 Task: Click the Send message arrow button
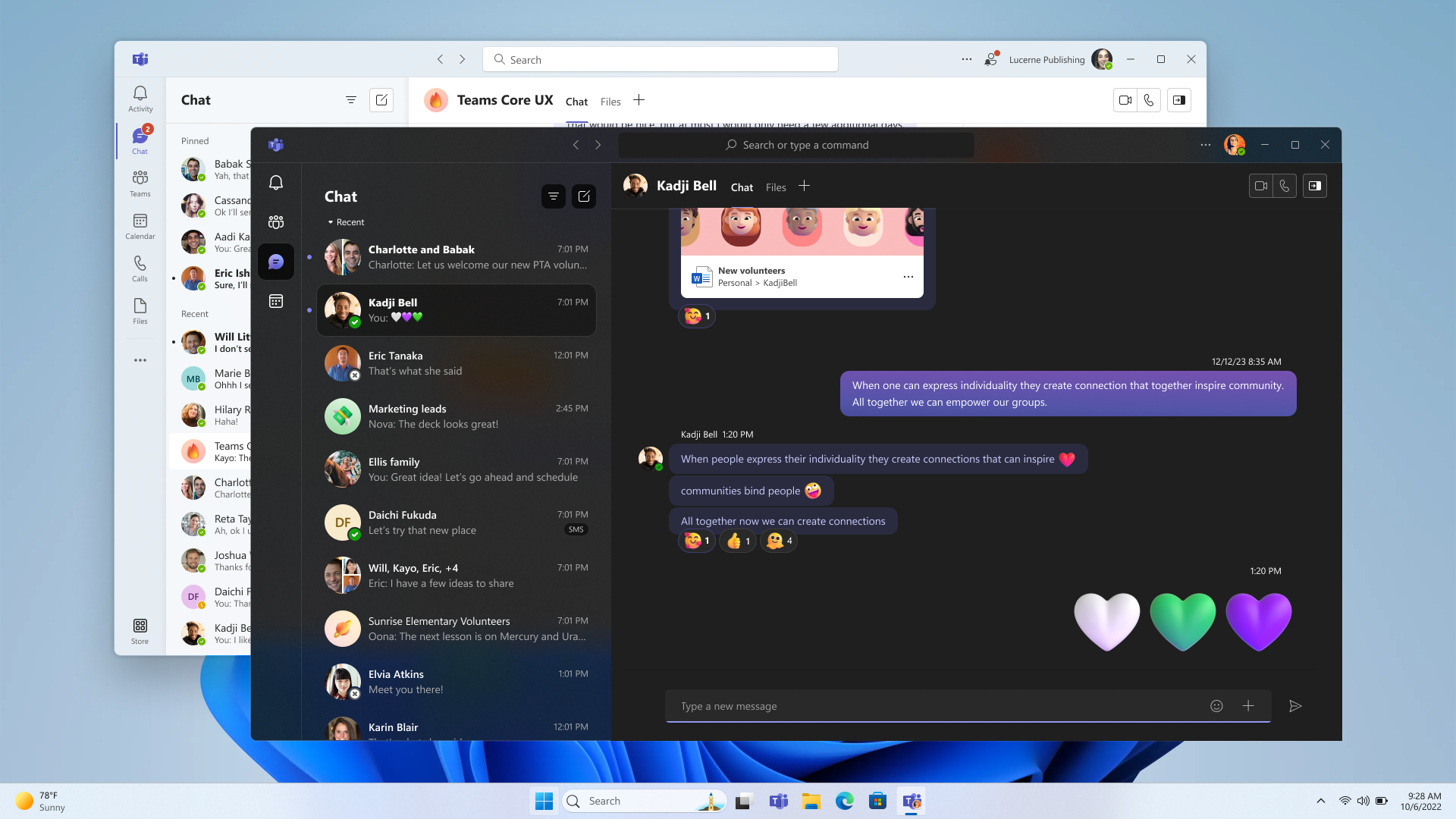(1295, 706)
